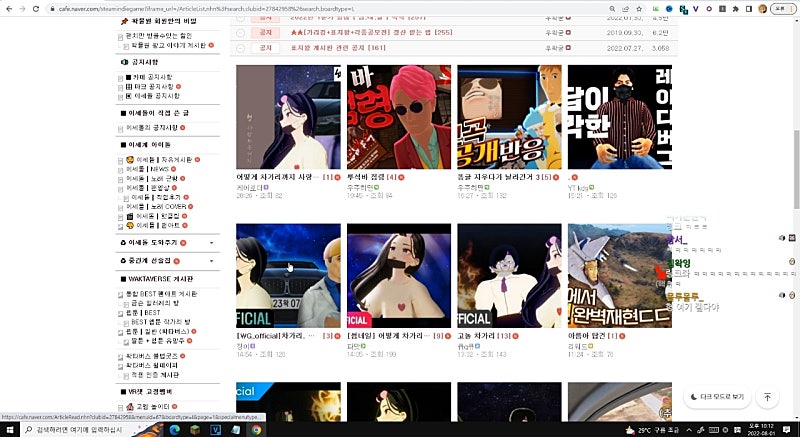
Task: Open the Chrome side panel
Action: [748, 9]
